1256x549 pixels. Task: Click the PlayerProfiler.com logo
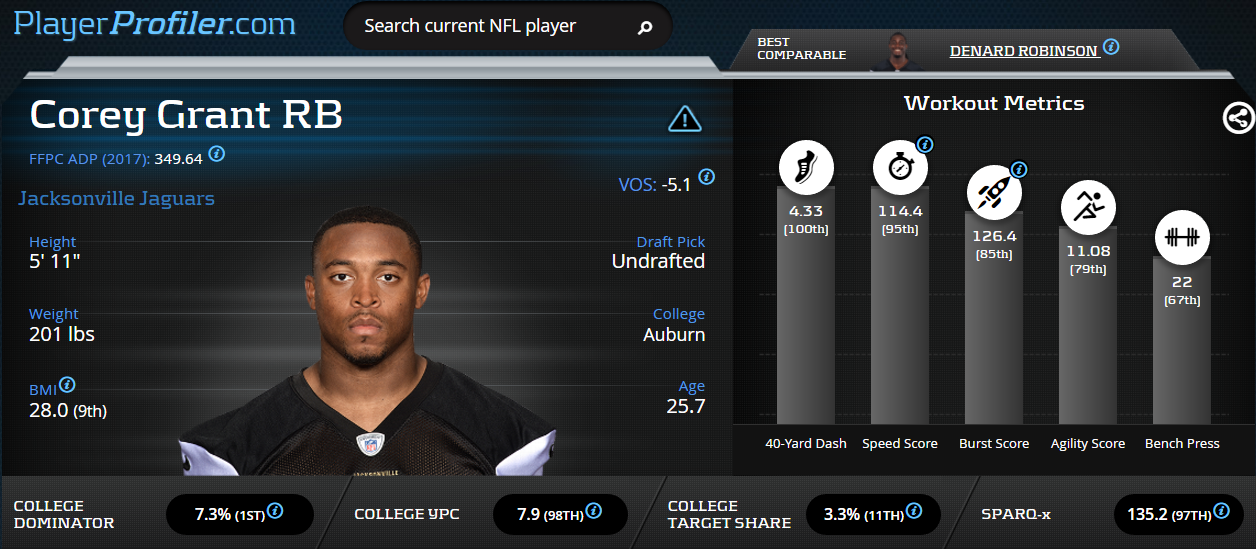[155, 24]
